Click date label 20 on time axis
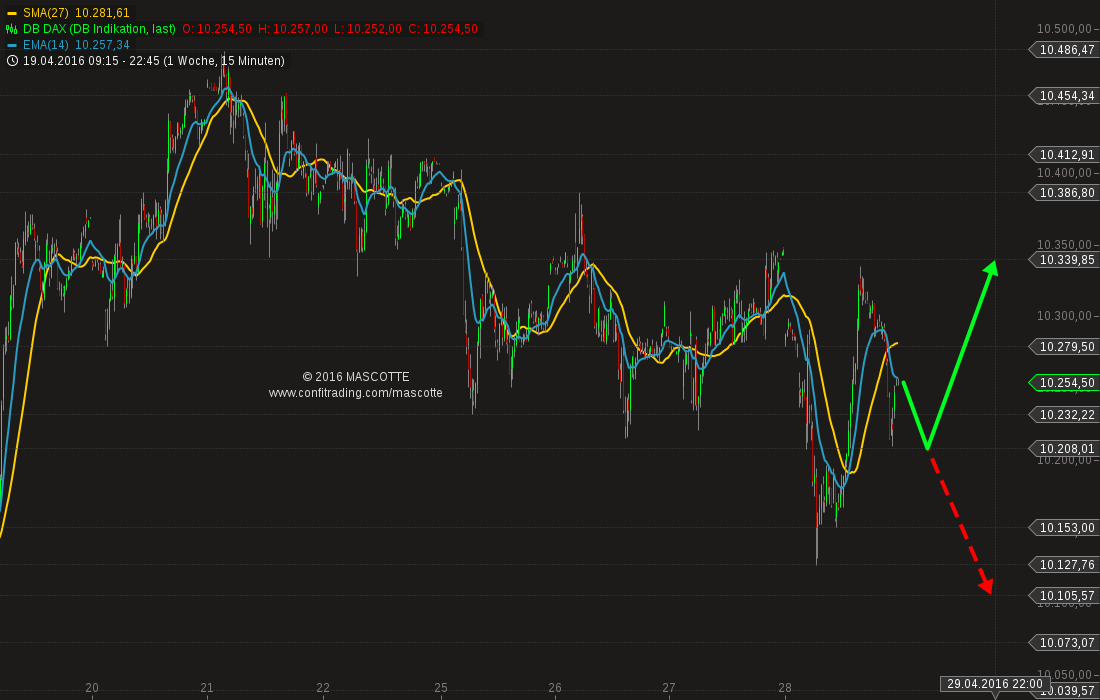This screenshot has width=1100, height=700. (92, 688)
